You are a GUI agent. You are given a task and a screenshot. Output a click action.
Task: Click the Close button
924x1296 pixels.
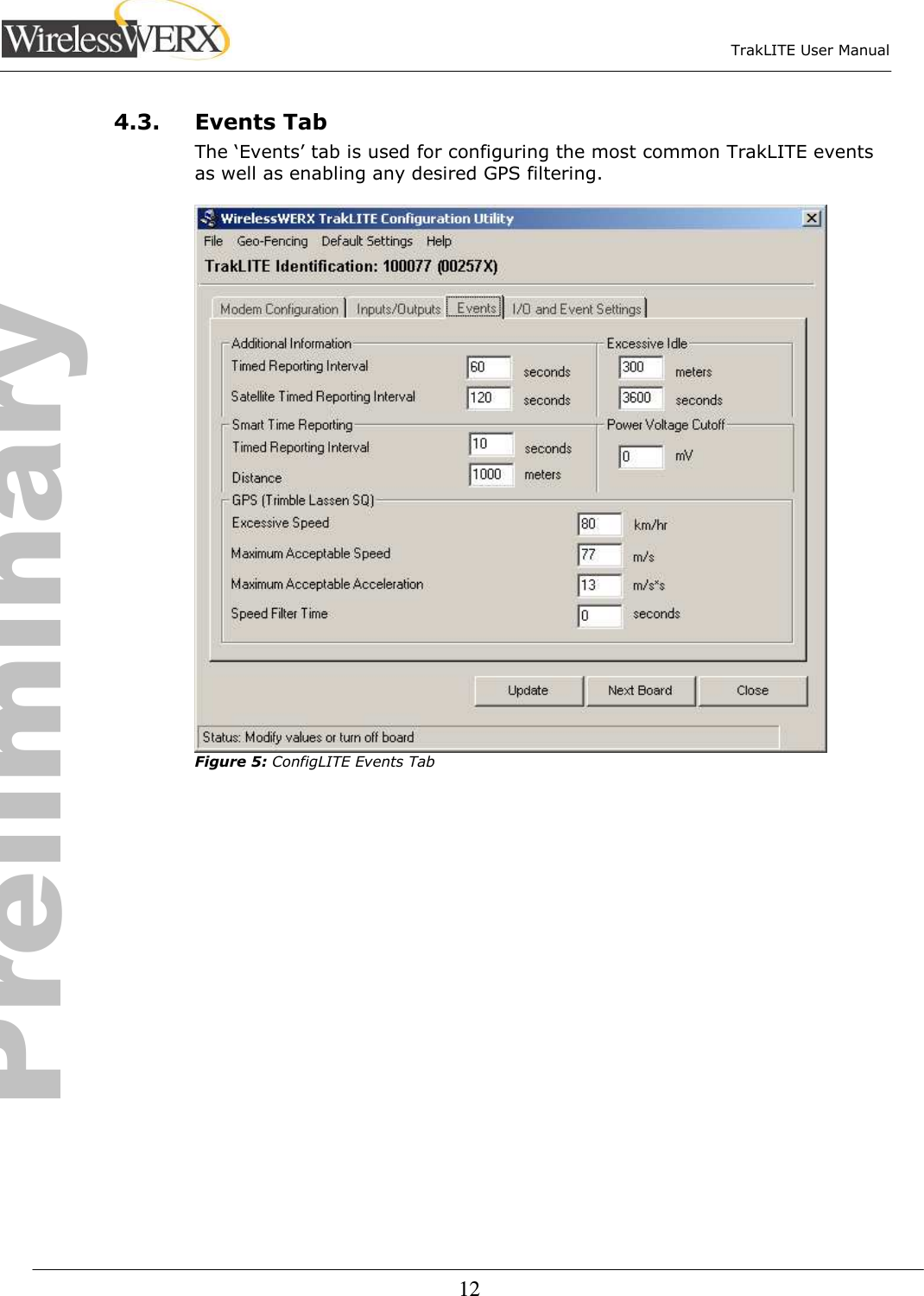pos(753,691)
